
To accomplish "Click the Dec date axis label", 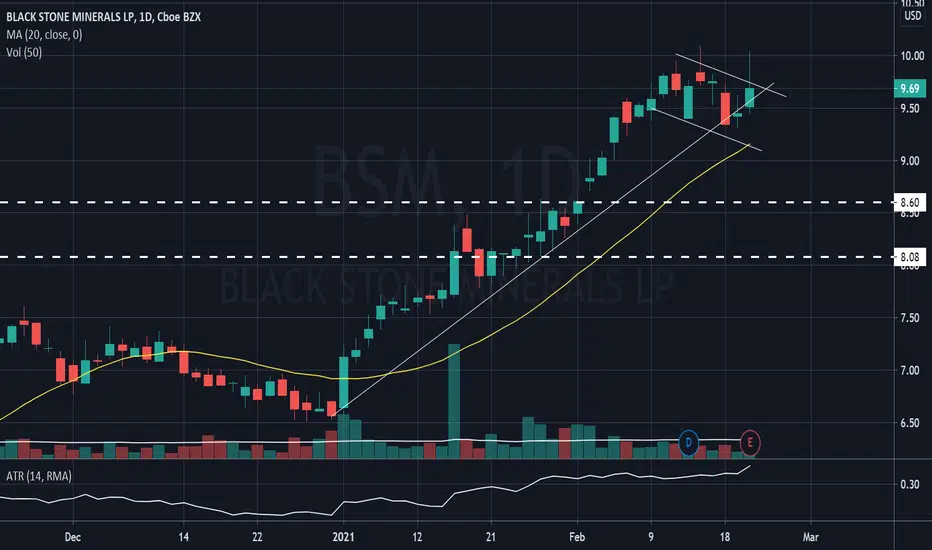I will pyautogui.click(x=73, y=537).
